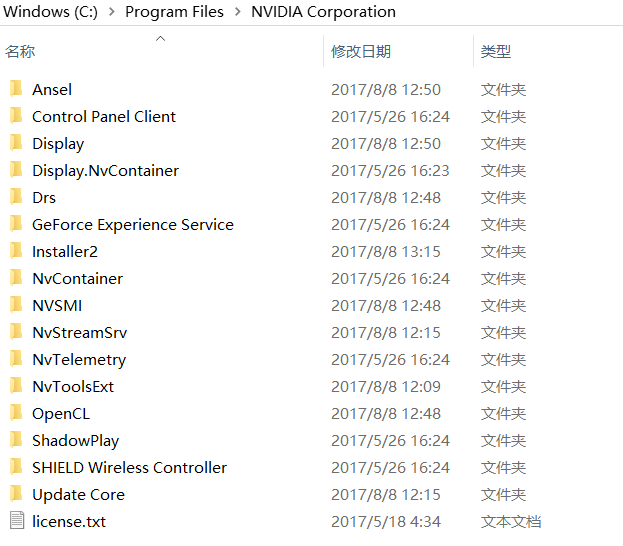
Task: Click the date 2017/5/18 4:34 for license.txt
Action: 386,522
